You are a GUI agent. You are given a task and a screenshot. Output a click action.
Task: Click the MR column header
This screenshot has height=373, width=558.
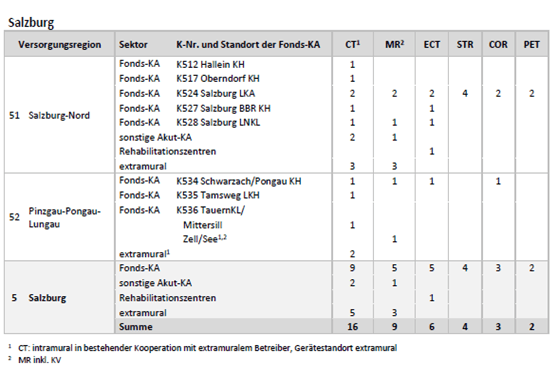click(x=394, y=44)
